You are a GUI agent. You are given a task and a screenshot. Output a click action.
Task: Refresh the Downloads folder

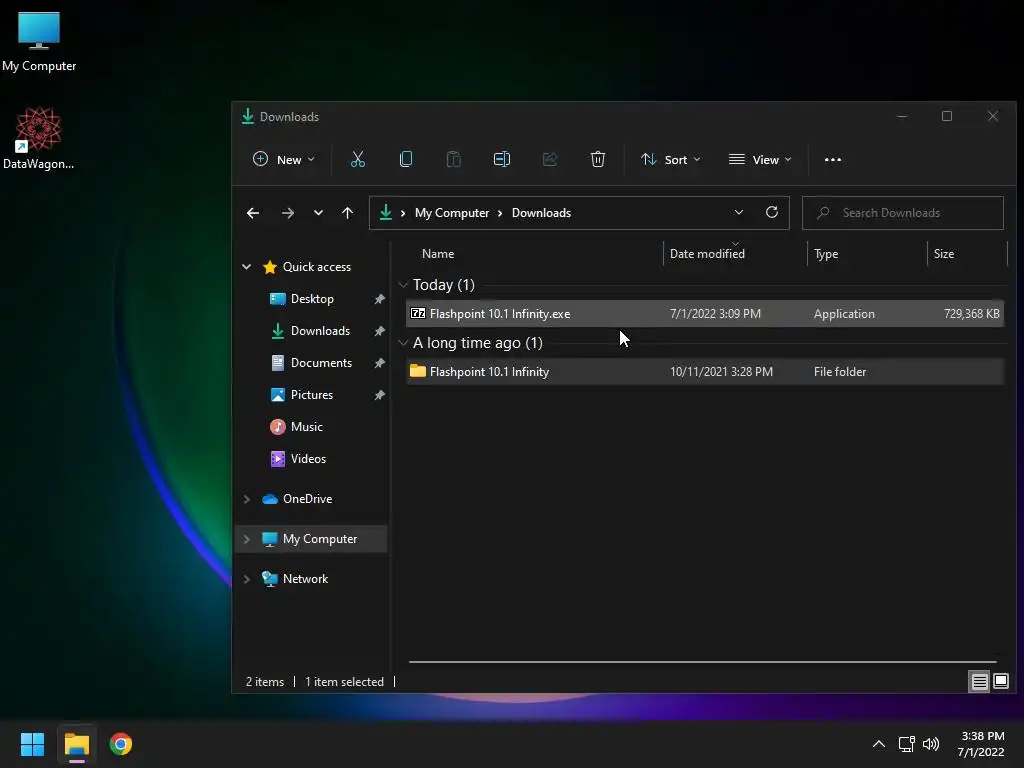(771, 212)
